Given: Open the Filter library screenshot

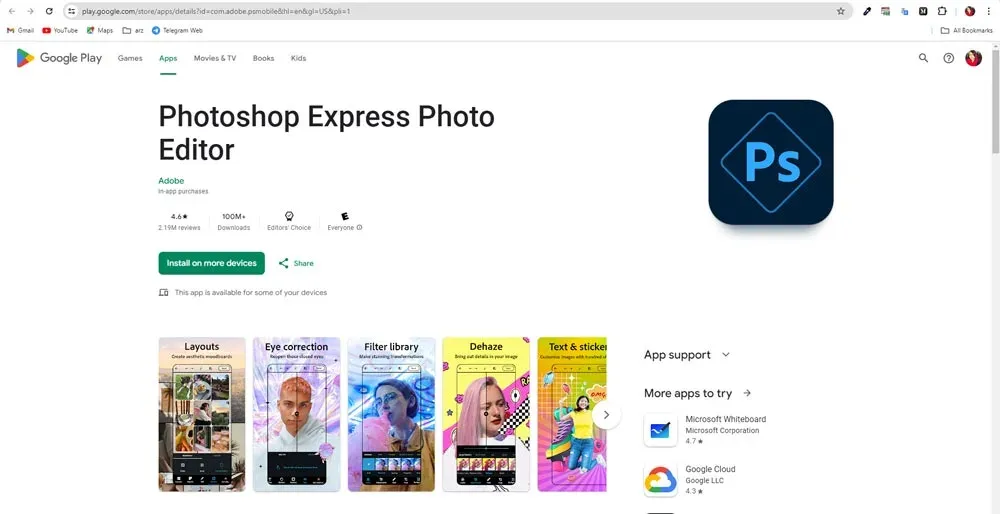Looking at the screenshot, I should [391, 414].
